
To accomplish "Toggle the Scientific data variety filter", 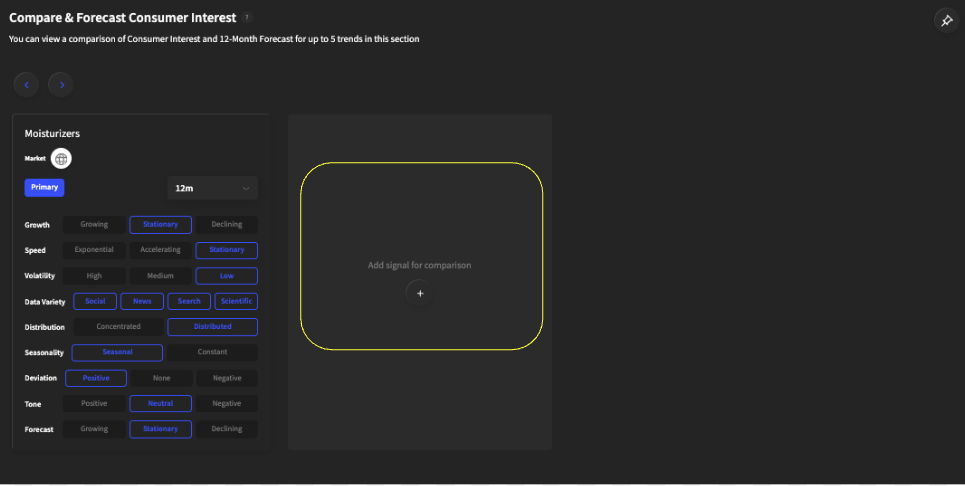I will point(236,301).
